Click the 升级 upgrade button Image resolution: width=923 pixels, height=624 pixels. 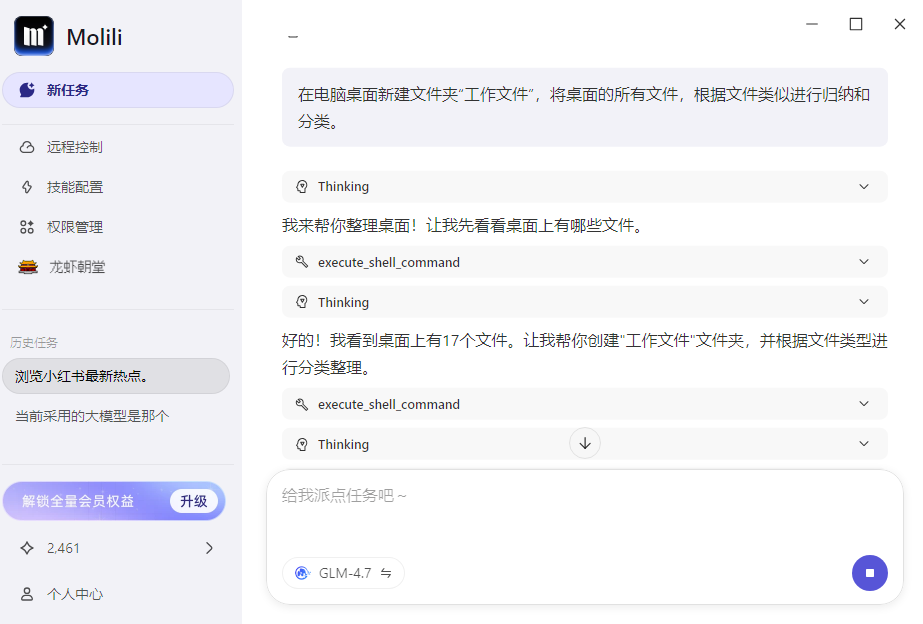pos(194,501)
